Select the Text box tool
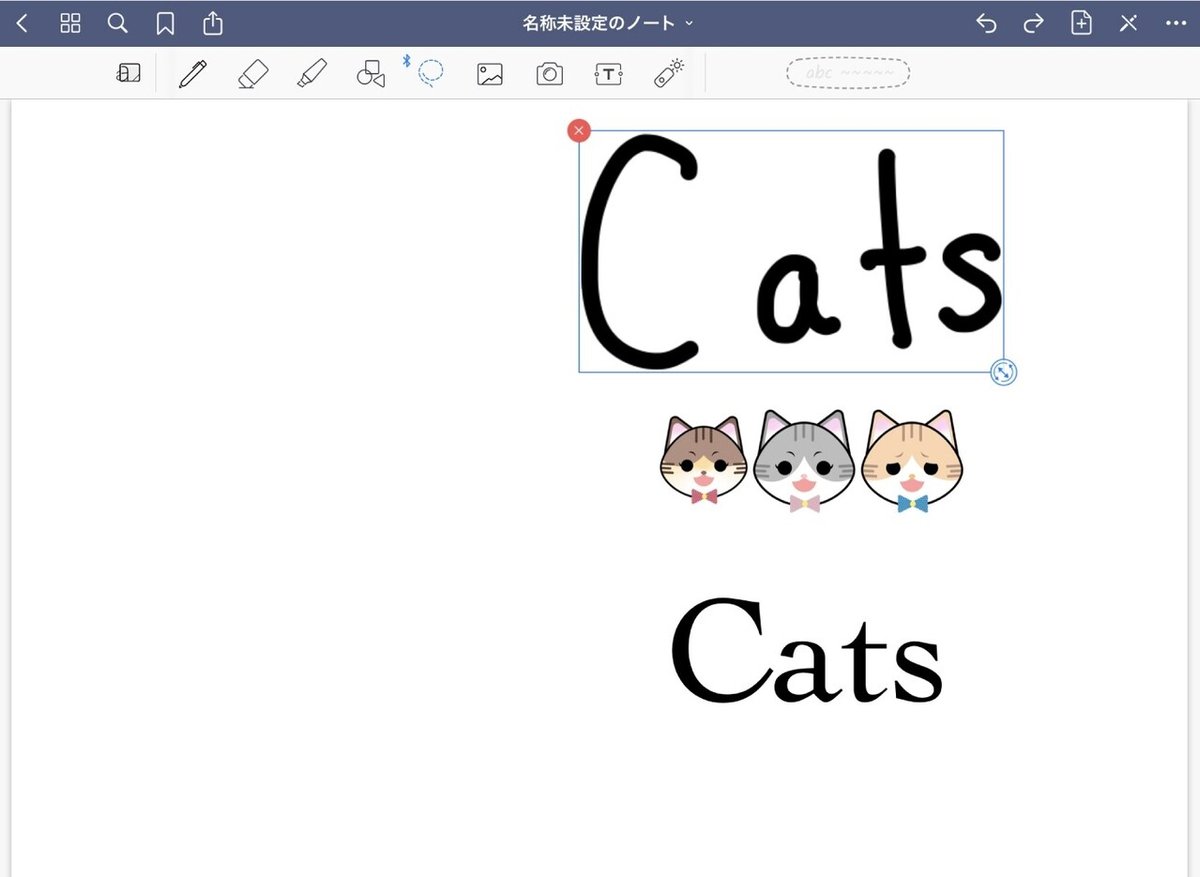Viewport: 1200px width, 877px height. pyautogui.click(x=608, y=74)
